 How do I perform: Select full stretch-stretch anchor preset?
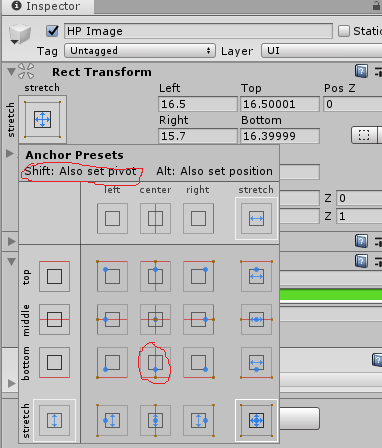click(x=256, y=421)
